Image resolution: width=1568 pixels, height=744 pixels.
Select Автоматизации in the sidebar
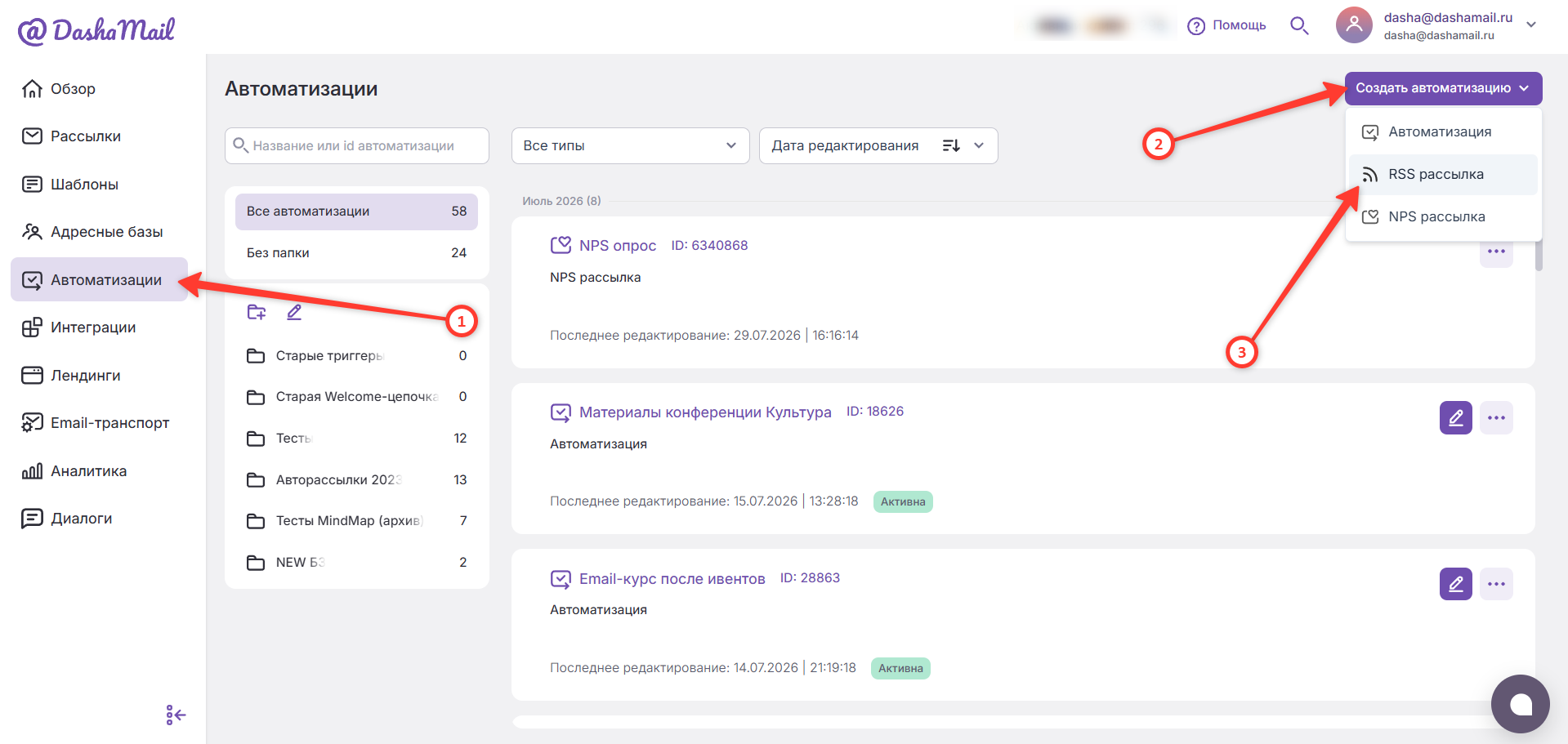(98, 279)
